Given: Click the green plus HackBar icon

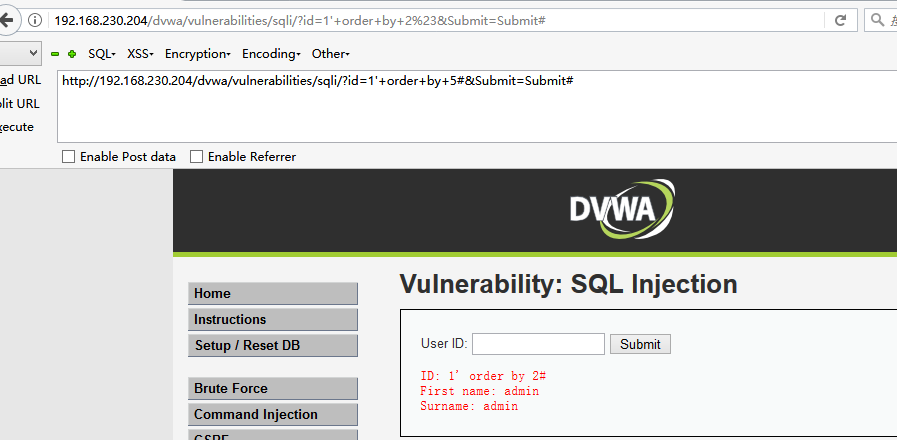Looking at the screenshot, I should tap(72, 54).
